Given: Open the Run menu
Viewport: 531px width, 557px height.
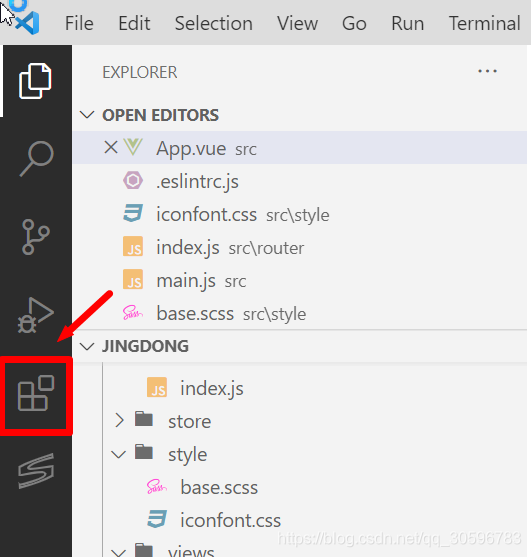Looking at the screenshot, I should coord(408,23).
